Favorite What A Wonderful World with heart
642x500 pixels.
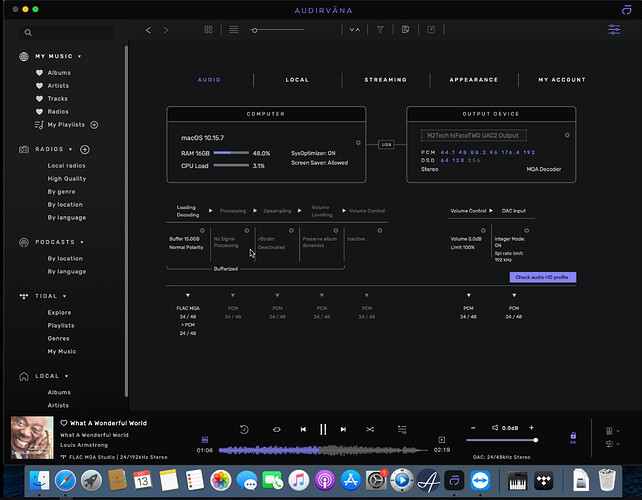click(x=63, y=423)
